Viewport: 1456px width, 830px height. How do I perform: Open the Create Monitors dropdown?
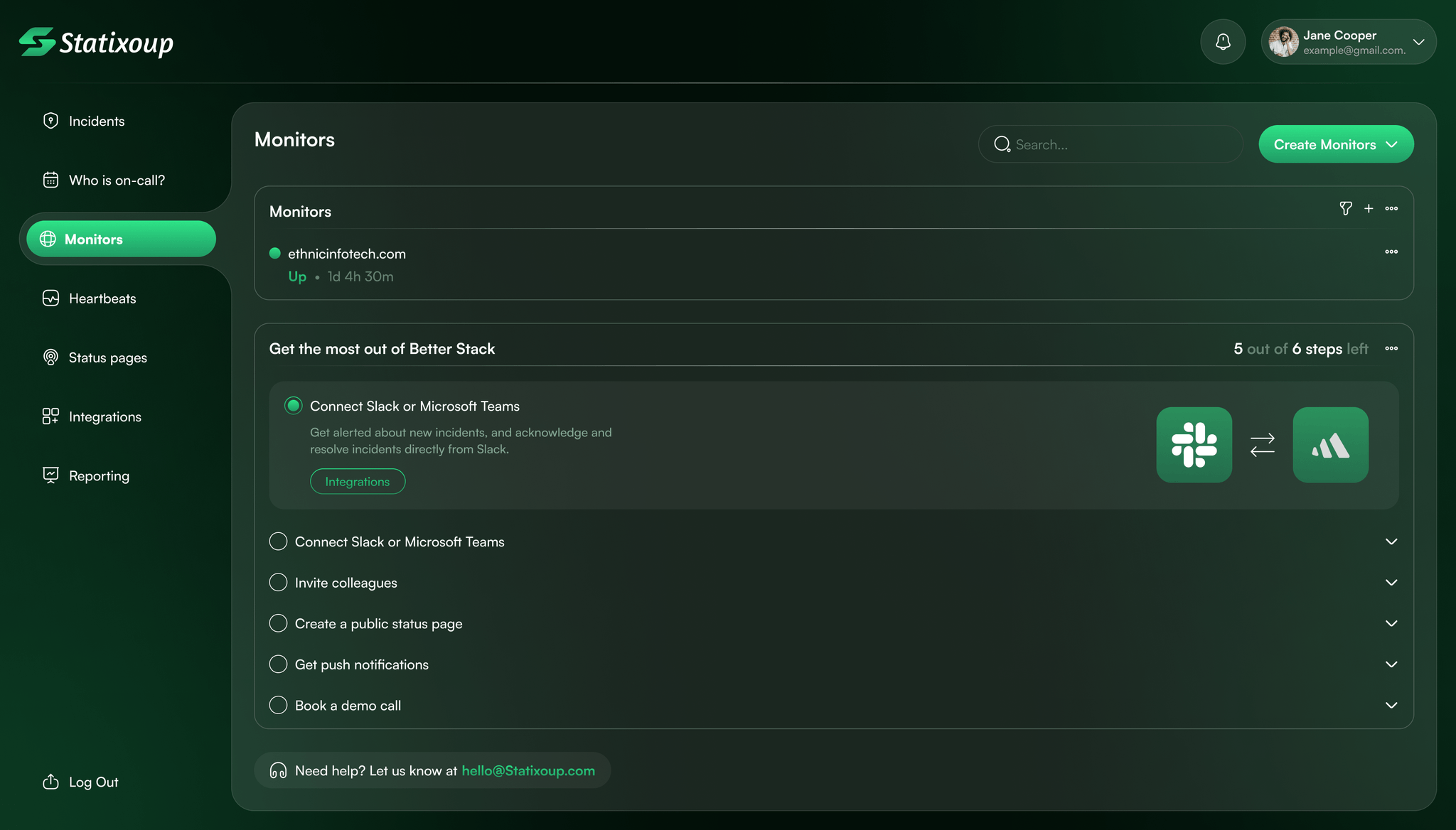point(1335,144)
